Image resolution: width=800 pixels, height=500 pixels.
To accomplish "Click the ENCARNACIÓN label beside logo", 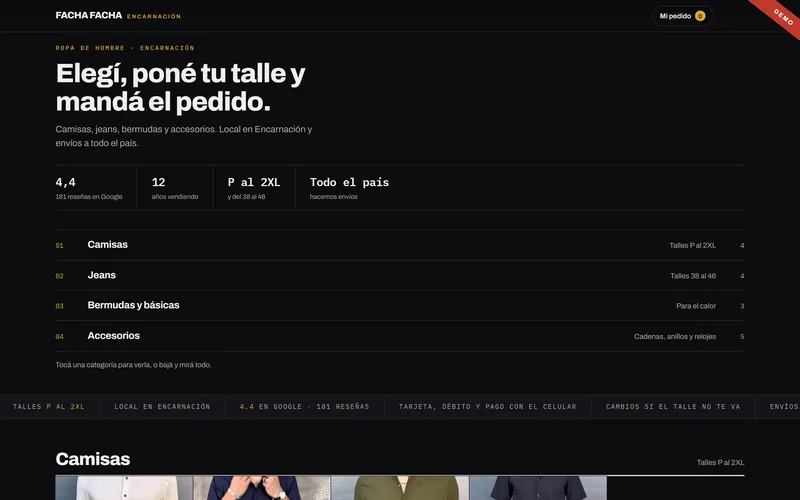I will pyautogui.click(x=154, y=16).
